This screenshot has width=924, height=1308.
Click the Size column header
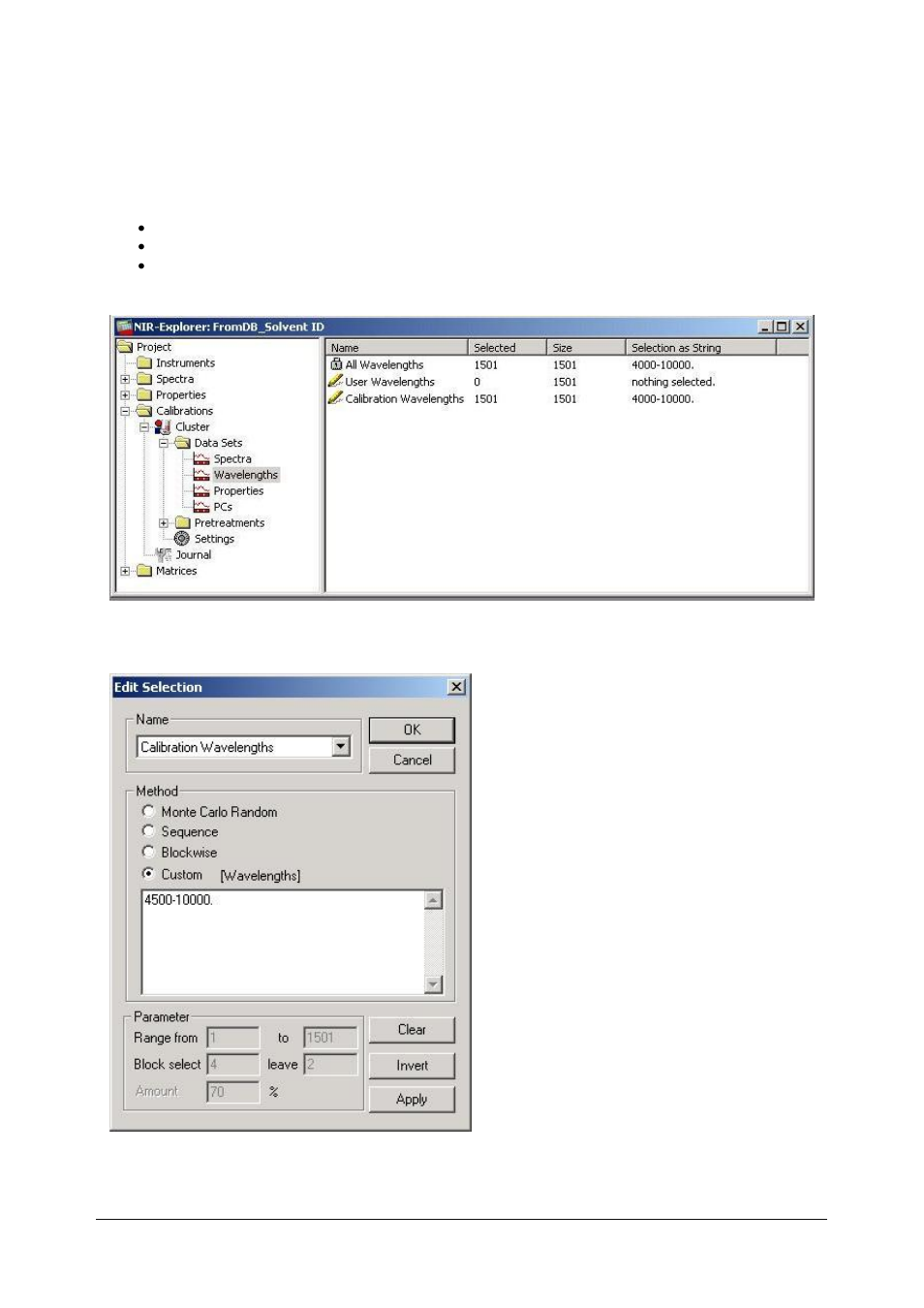click(587, 348)
